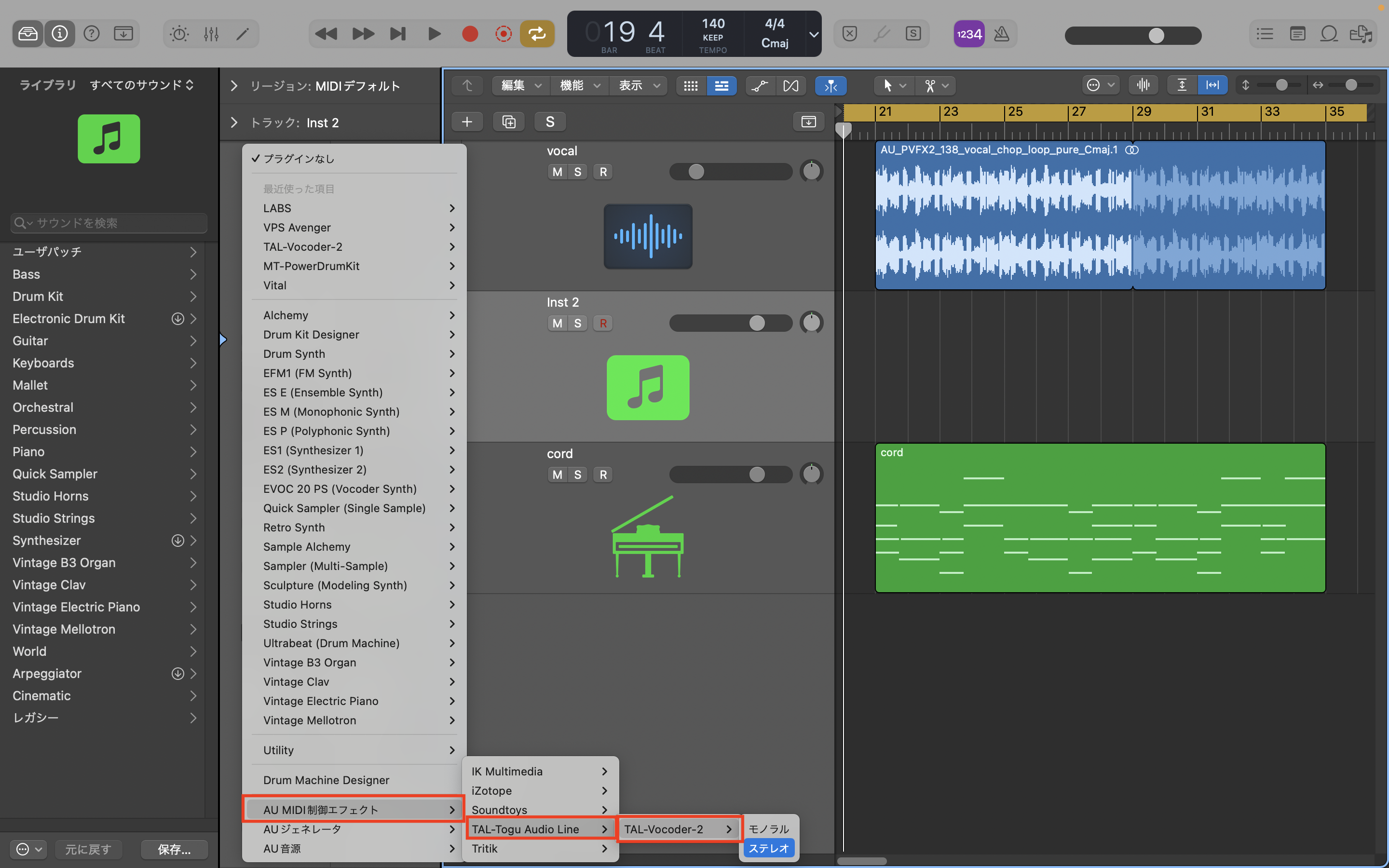Open the Mixer faders icon
The image size is (1389, 868).
click(x=211, y=34)
